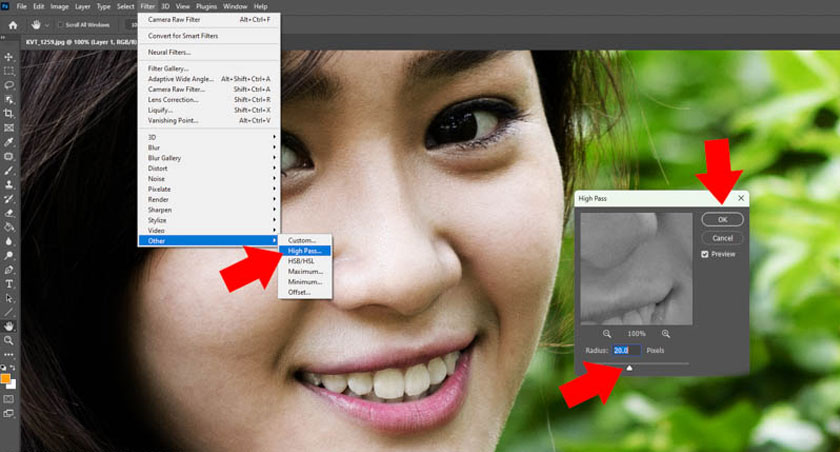The image size is (840, 452).
Task: Choose Liquify from Filter menu
Action: point(208,110)
